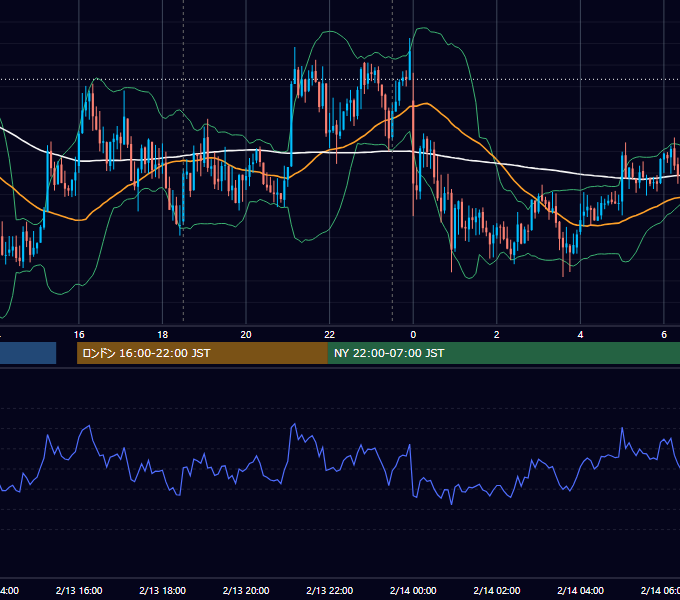Screen dimensions: 680x600
Task: Click the 2/13 18:00 date label
Action: pyautogui.click(x=163, y=590)
